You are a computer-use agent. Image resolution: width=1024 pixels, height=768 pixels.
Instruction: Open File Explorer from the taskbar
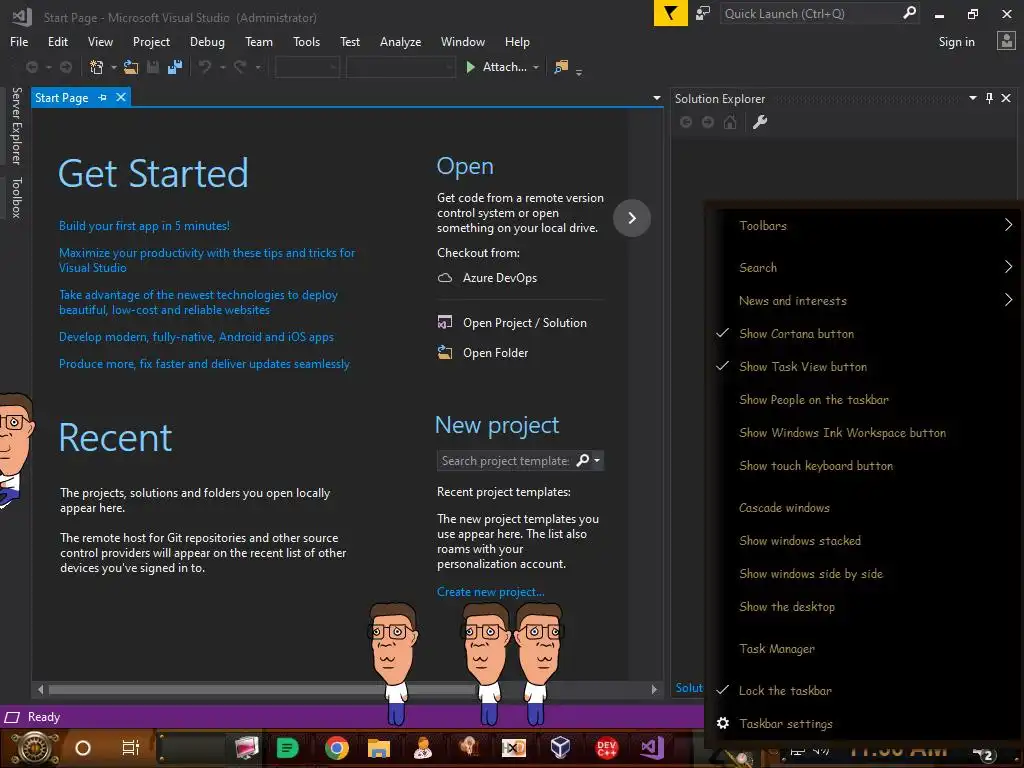379,748
